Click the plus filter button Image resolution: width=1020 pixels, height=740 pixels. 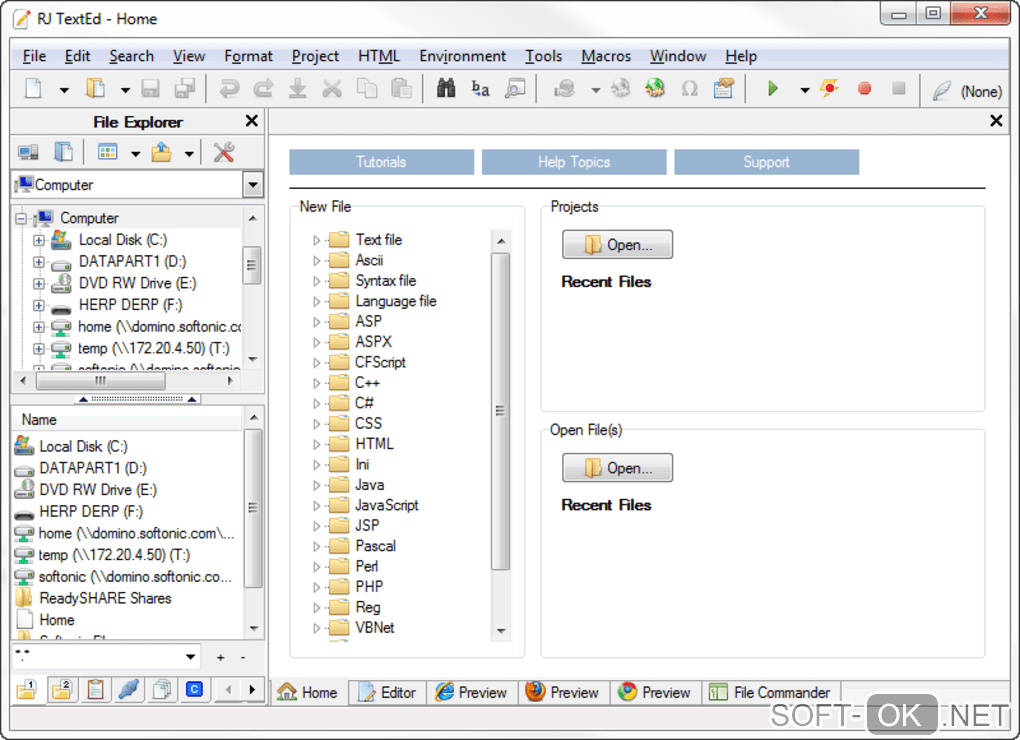(x=221, y=657)
